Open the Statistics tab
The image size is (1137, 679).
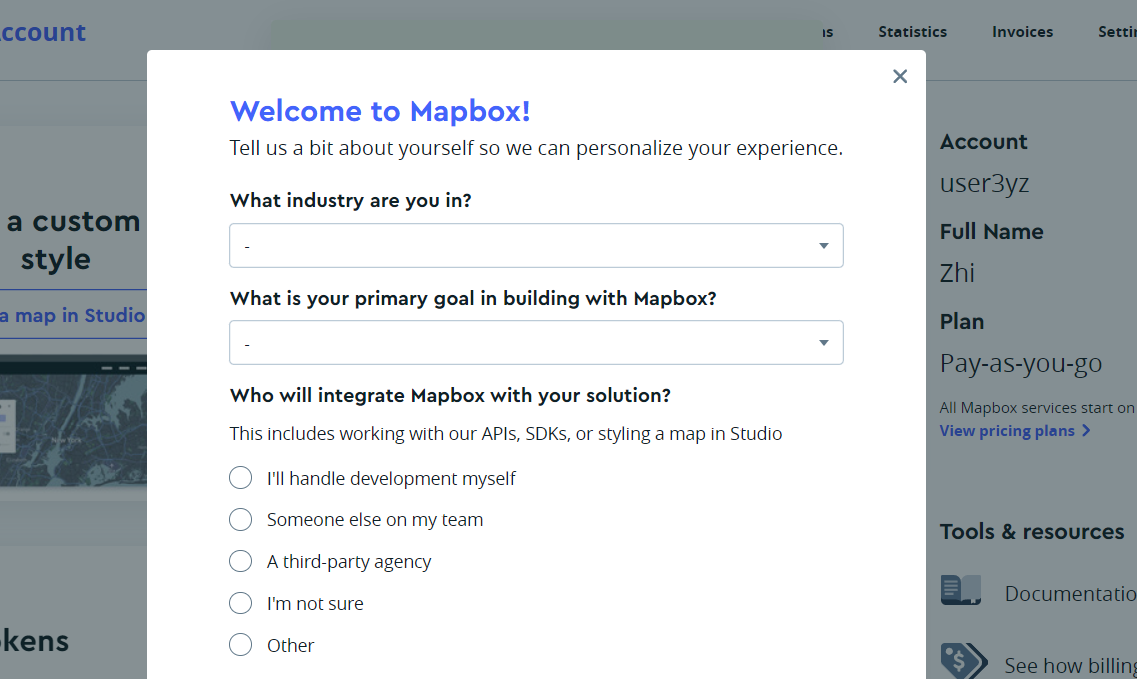(x=912, y=32)
